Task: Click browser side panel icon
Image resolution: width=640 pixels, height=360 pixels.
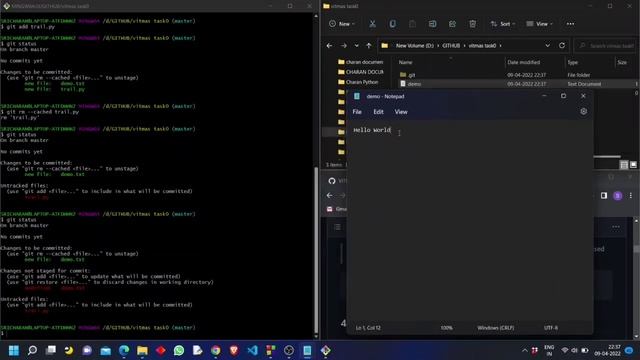Action: pos(604,196)
